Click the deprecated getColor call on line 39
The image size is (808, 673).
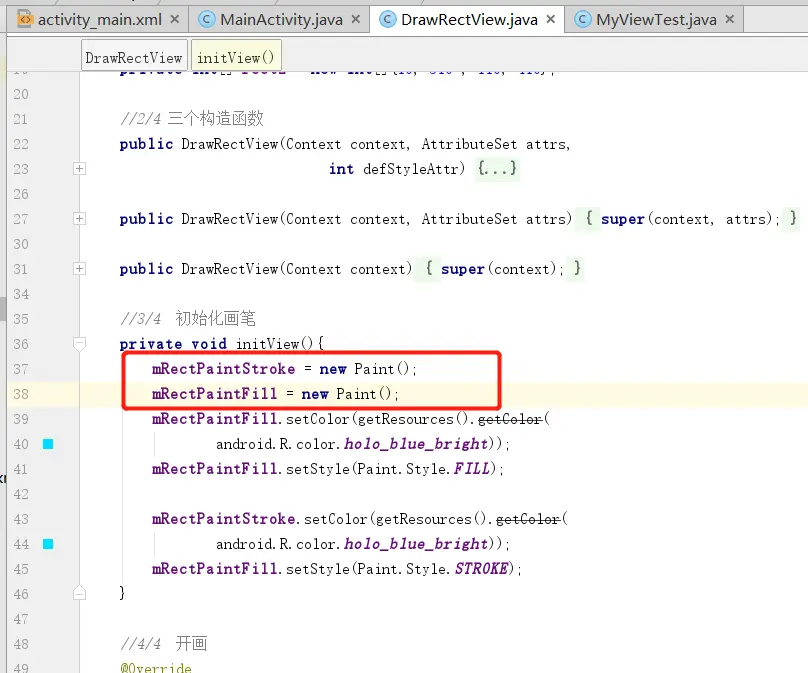[510, 419]
